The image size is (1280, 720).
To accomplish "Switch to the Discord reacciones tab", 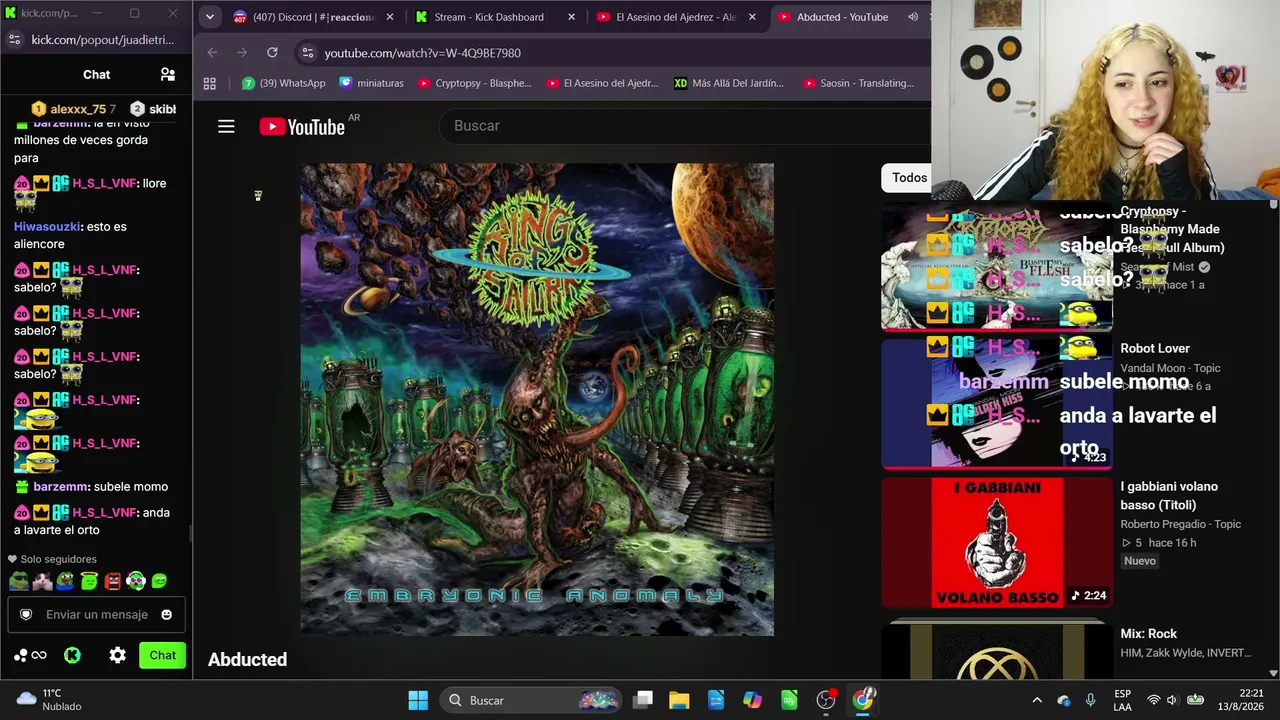I will pyautogui.click(x=312, y=17).
